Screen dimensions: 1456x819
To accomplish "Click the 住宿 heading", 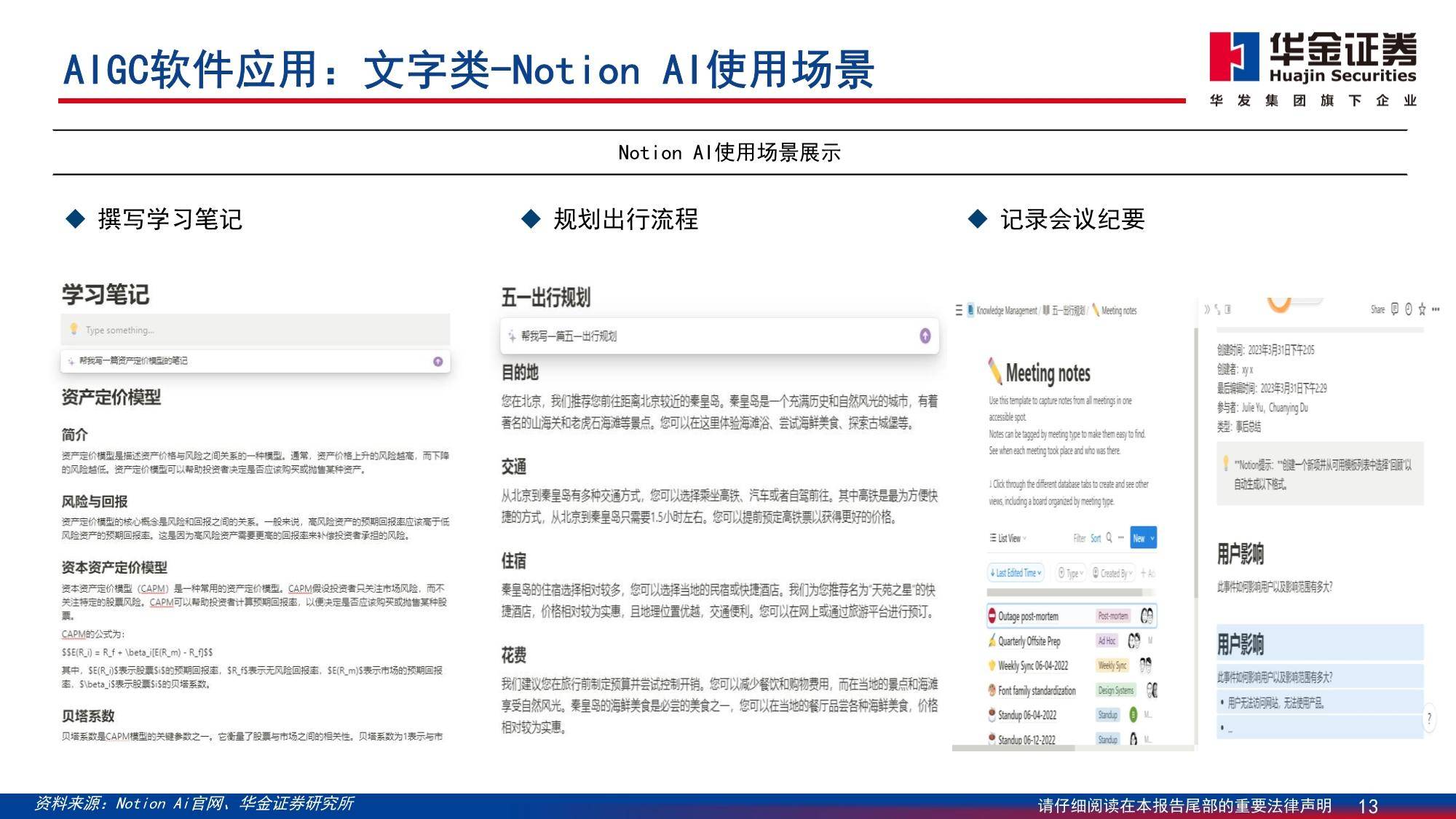I will click(513, 561).
